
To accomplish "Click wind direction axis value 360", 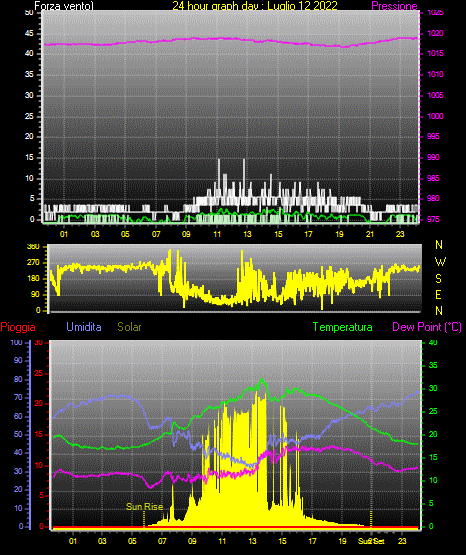I will pyautogui.click(x=33, y=247).
